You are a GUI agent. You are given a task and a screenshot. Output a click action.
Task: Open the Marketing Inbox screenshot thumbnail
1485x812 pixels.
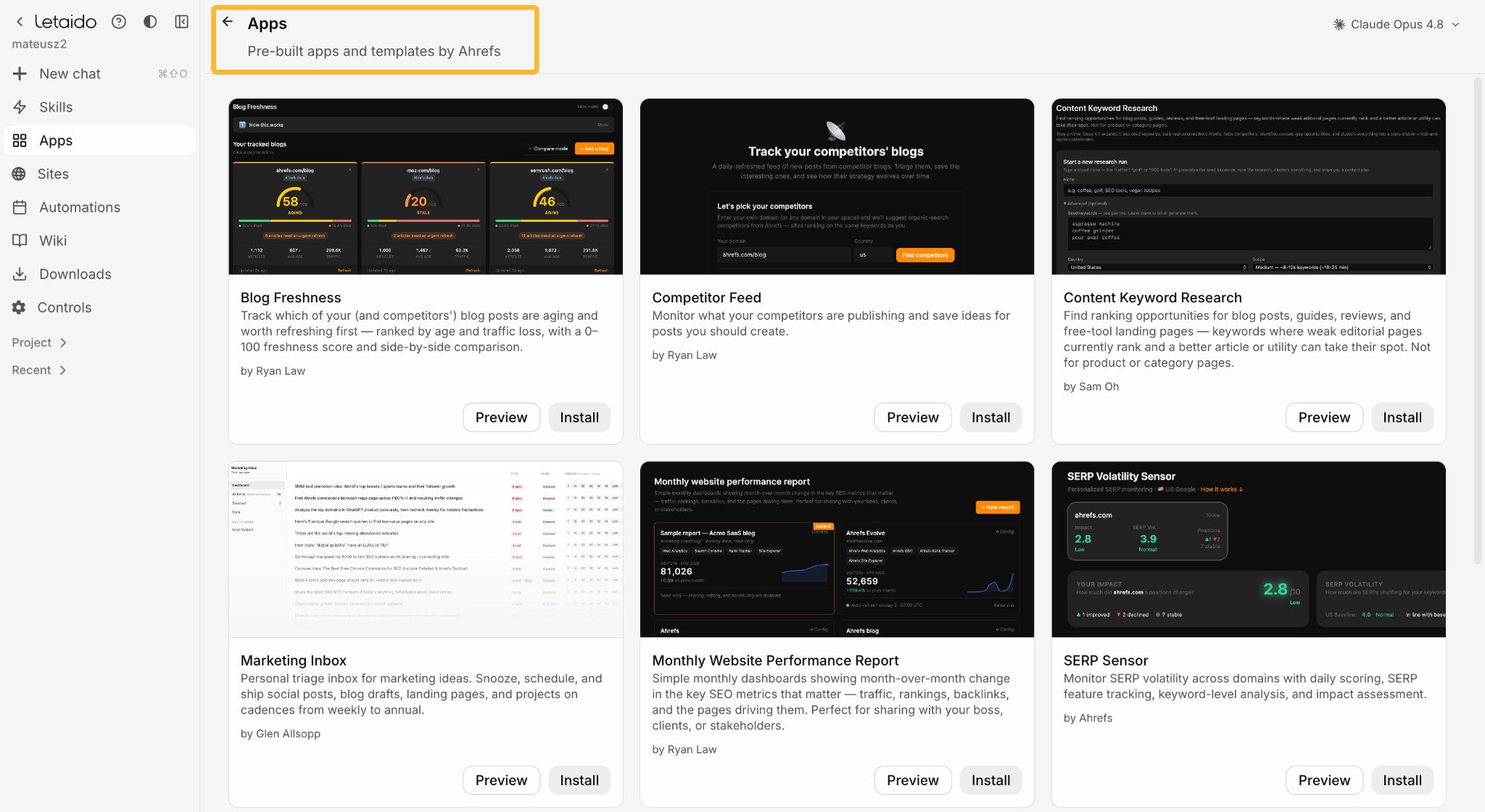(x=426, y=550)
